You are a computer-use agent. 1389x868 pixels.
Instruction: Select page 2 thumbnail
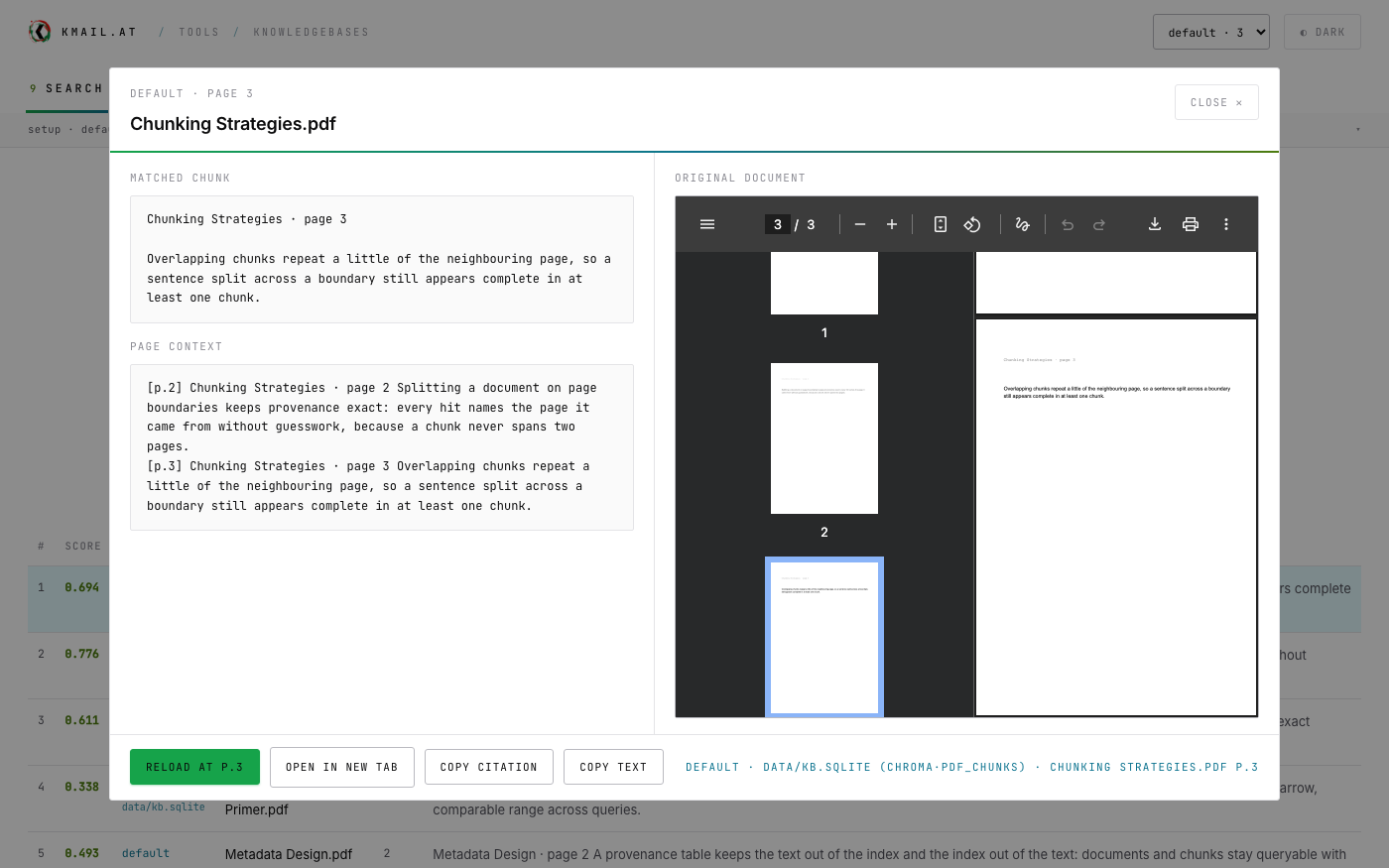coord(824,438)
